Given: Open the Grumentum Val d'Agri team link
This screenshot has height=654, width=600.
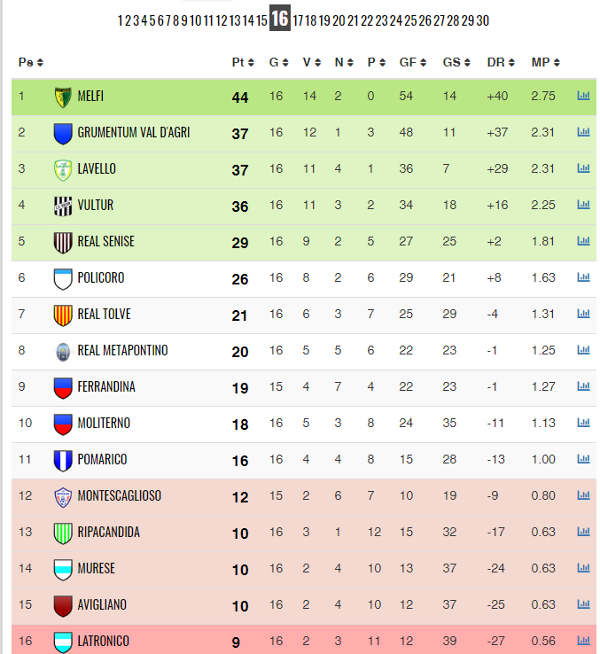Looking at the screenshot, I should 133,132.
